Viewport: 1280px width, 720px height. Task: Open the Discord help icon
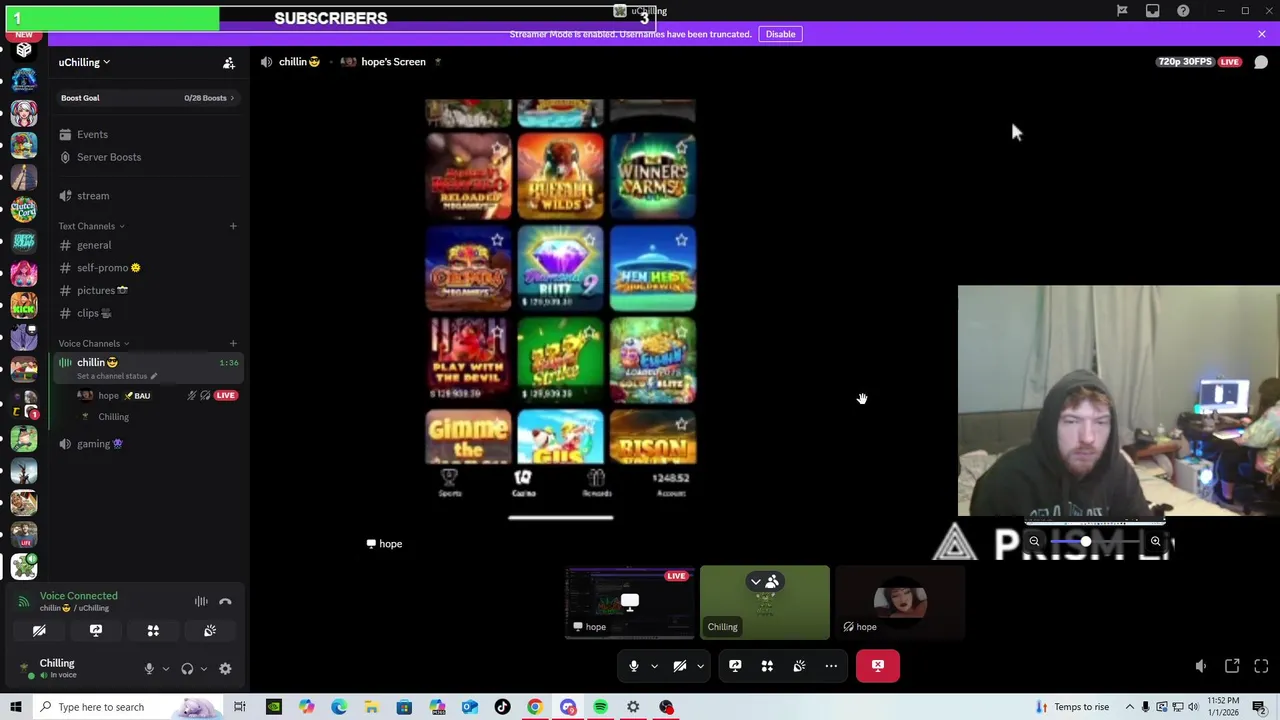1183,11
